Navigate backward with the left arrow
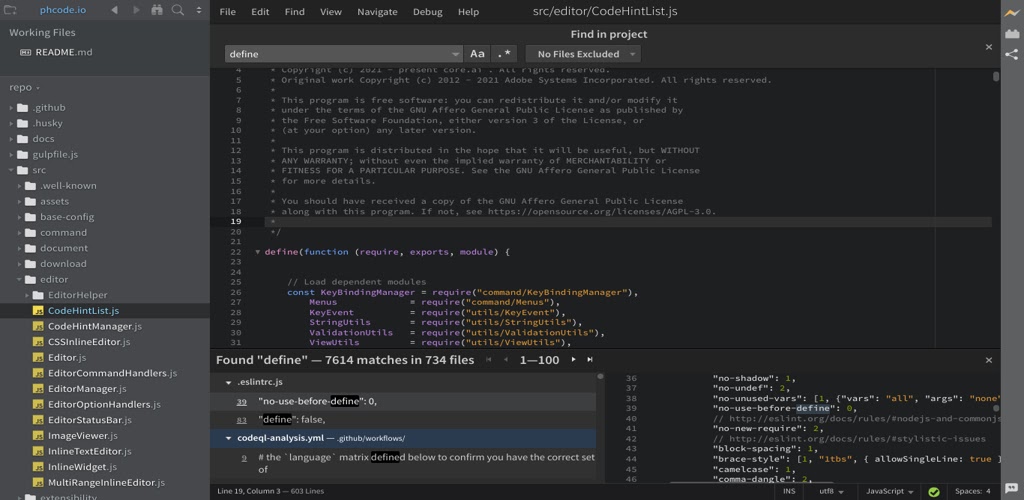 (114, 10)
